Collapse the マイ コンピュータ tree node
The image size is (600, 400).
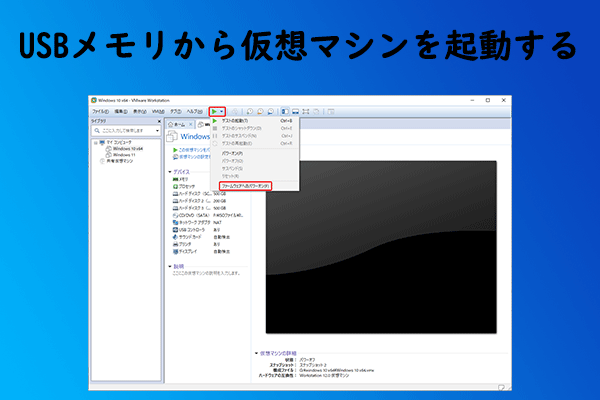point(96,142)
